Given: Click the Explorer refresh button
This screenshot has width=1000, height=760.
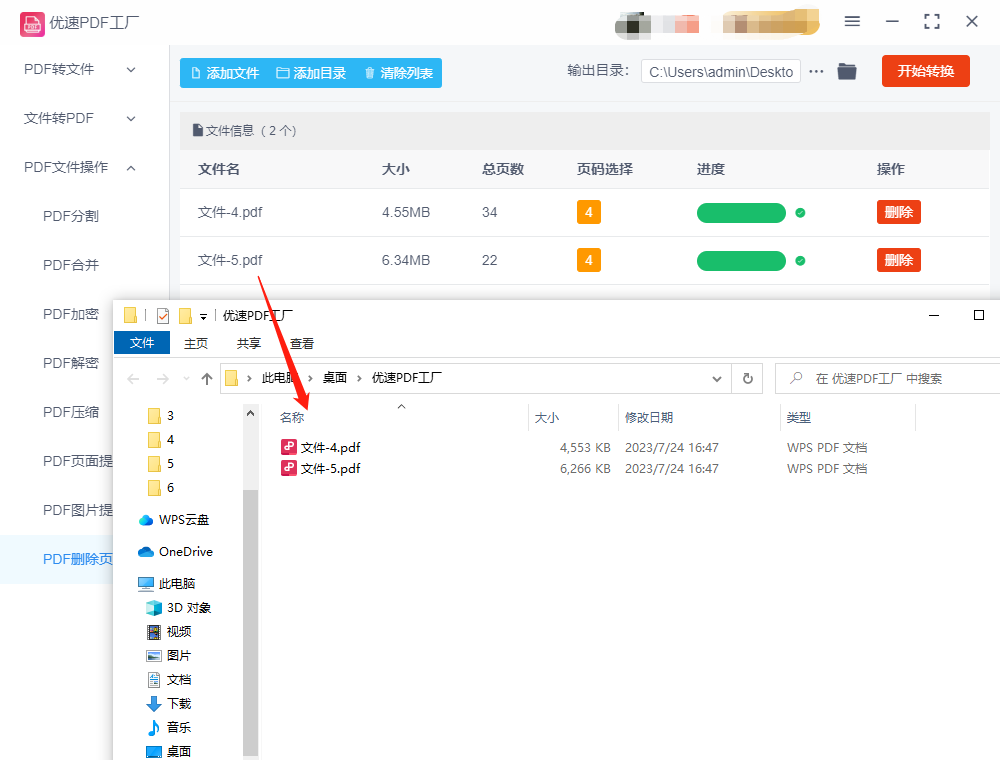Looking at the screenshot, I should click(747, 379).
